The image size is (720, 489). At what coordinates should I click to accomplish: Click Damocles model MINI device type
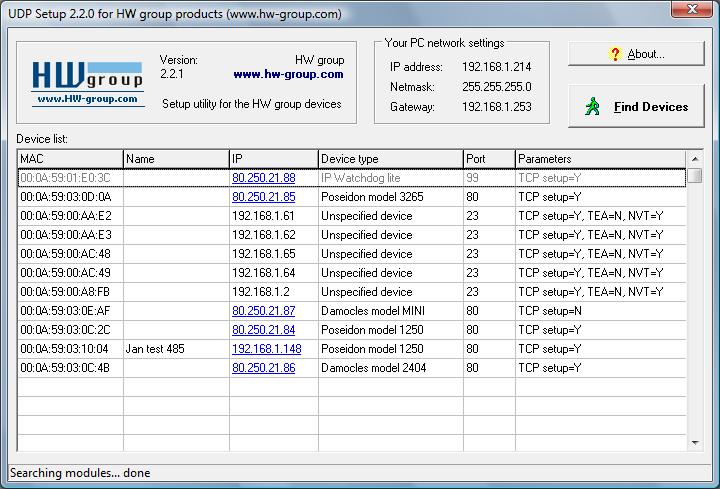pos(373,311)
